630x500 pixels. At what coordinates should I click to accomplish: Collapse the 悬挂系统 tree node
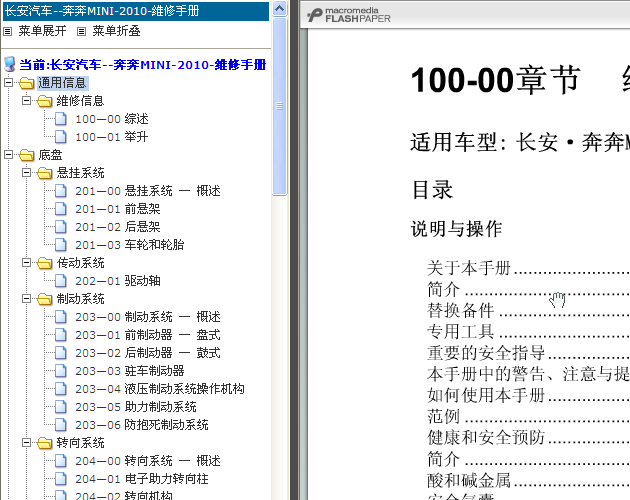point(27,172)
